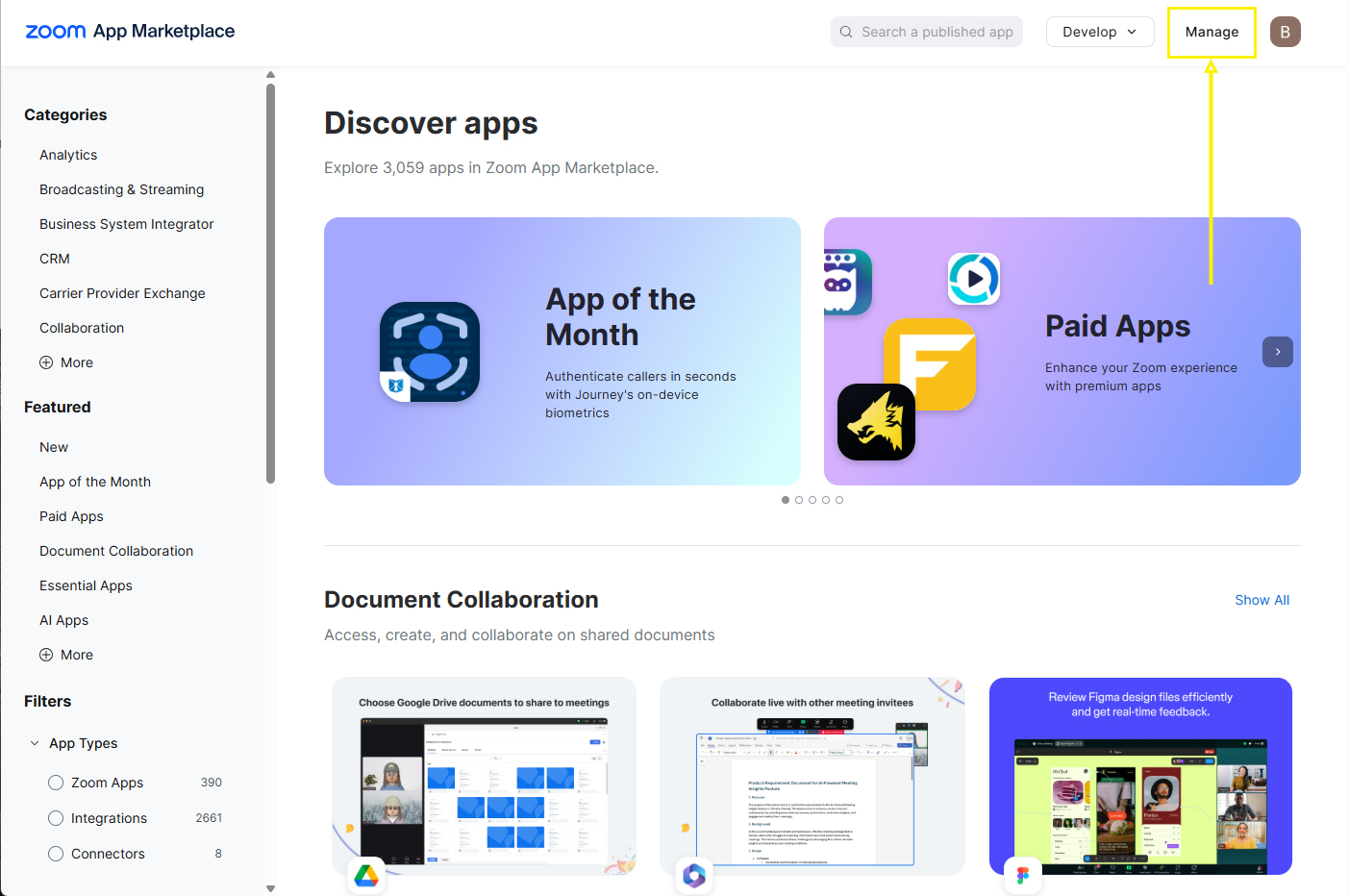The width and height of the screenshot is (1349, 896).
Task: Open the user profile avatar B
Action: coord(1285,32)
